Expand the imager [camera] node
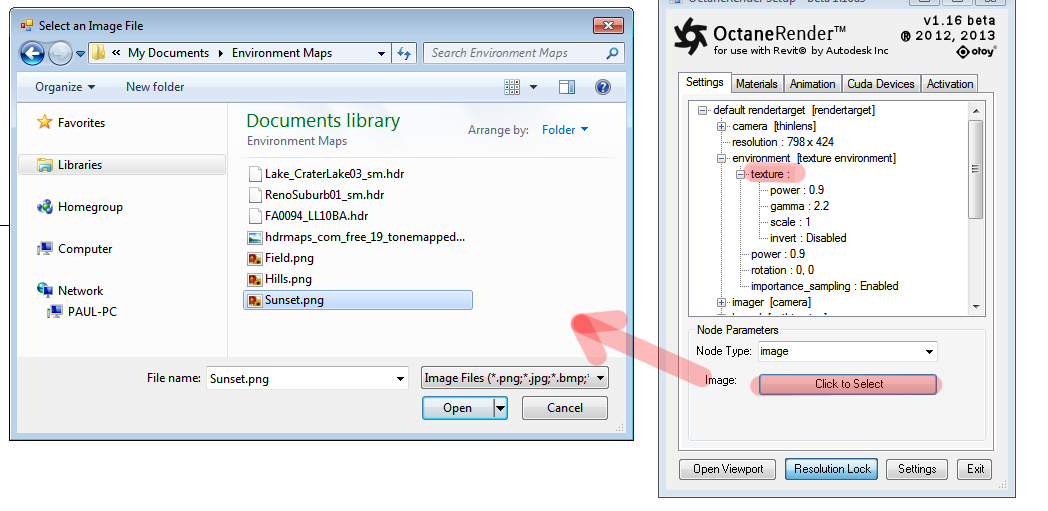 click(x=721, y=303)
